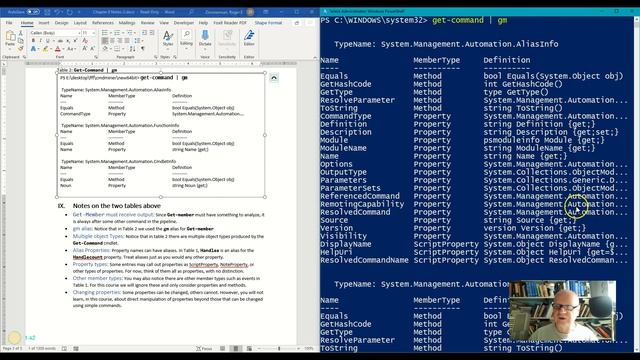Click the Clear All Formatting icon
Screen dimensions: 640x360
[85, 41]
